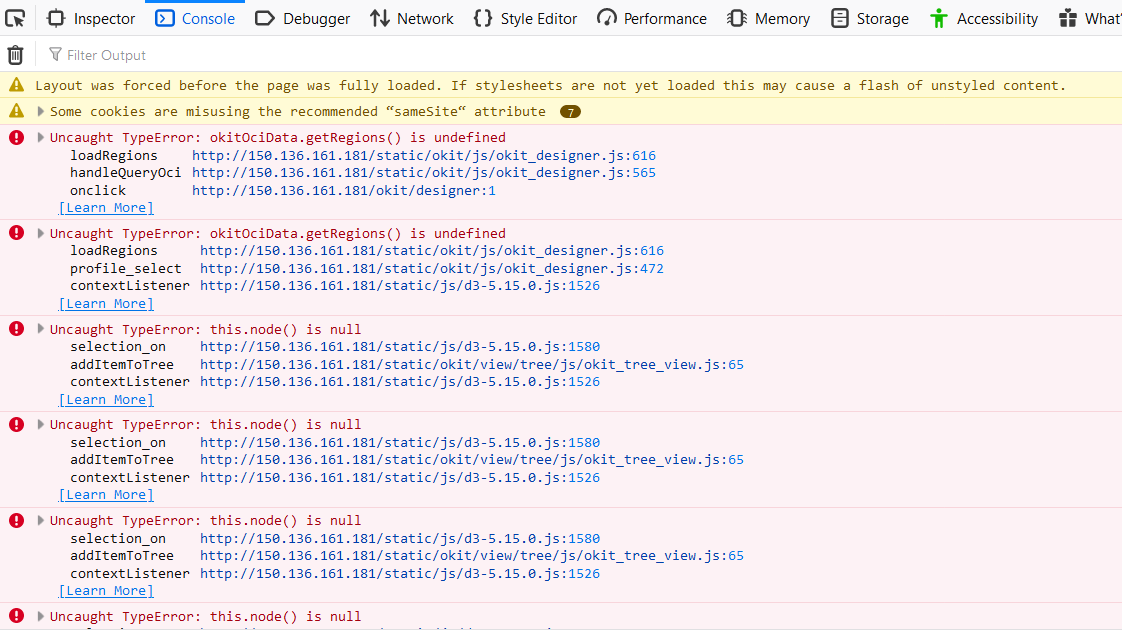Click loadRegions frame name in first error
Viewport: 1122px width, 630px height.
[114, 155]
